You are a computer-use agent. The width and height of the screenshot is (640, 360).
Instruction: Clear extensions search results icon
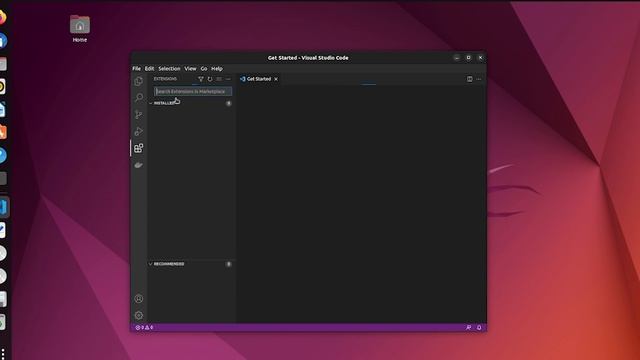click(x=219, y=79)
